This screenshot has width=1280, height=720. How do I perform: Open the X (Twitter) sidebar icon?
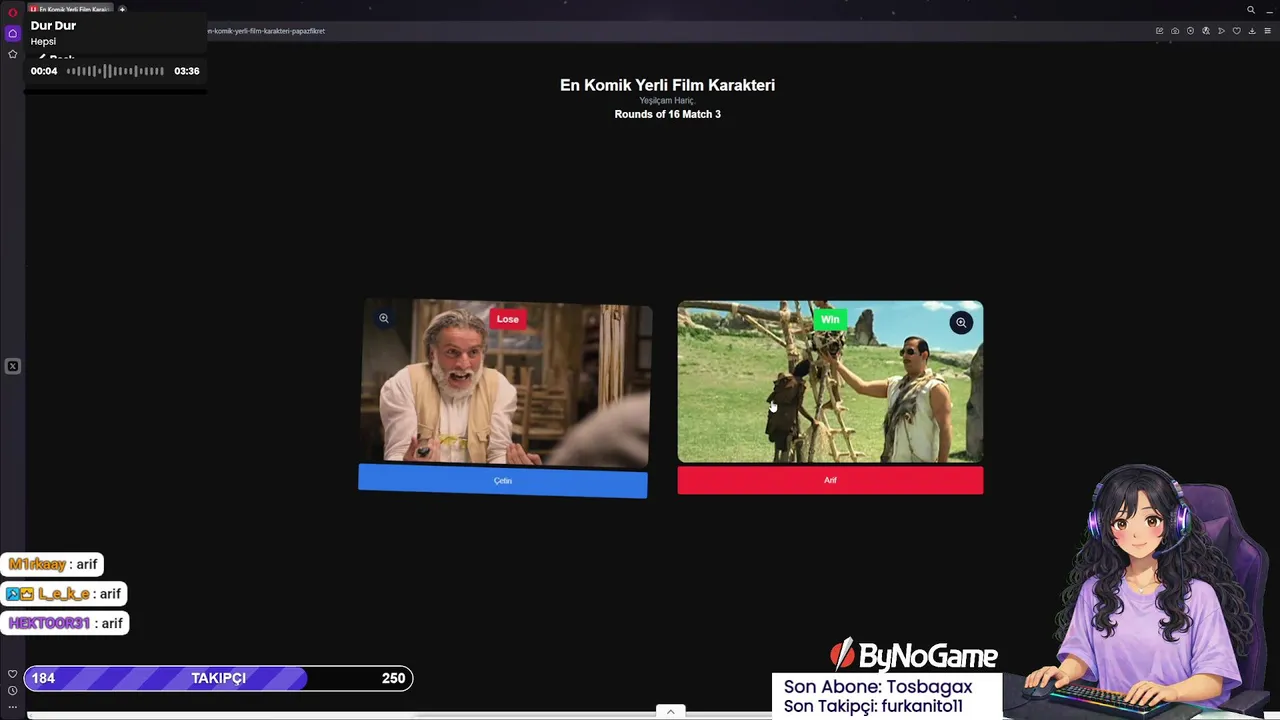12,366
